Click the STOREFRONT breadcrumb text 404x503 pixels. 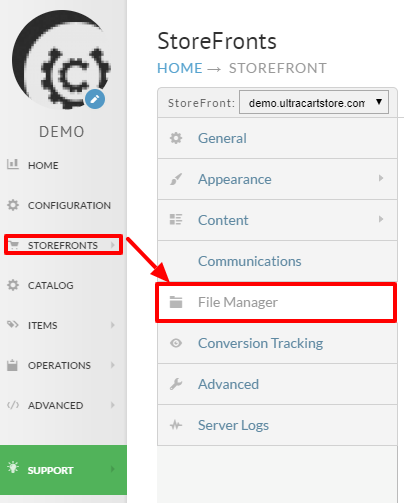(278, 68)
